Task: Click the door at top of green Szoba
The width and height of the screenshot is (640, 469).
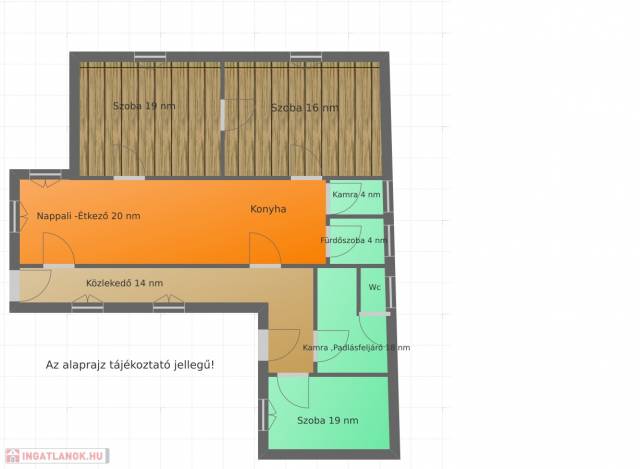Action: coord(293,388)
